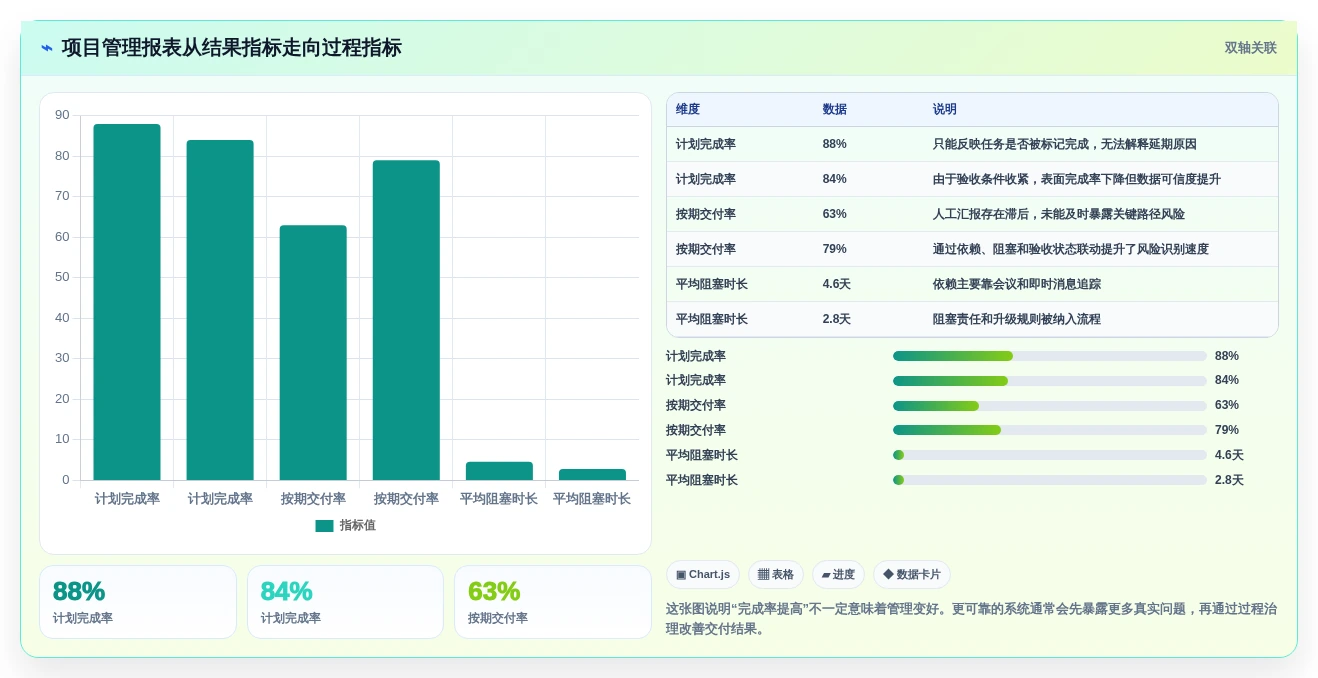Click table cell 由于验收条件收紧，表面完成率下降但数据可信度提升

[x=1076, y=179]
